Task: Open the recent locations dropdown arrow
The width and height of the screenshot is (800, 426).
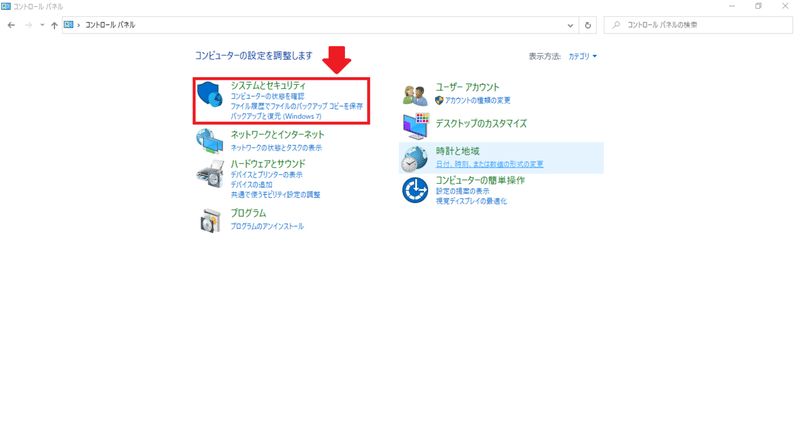Action: pyautogui.click(x=42, y=25)
